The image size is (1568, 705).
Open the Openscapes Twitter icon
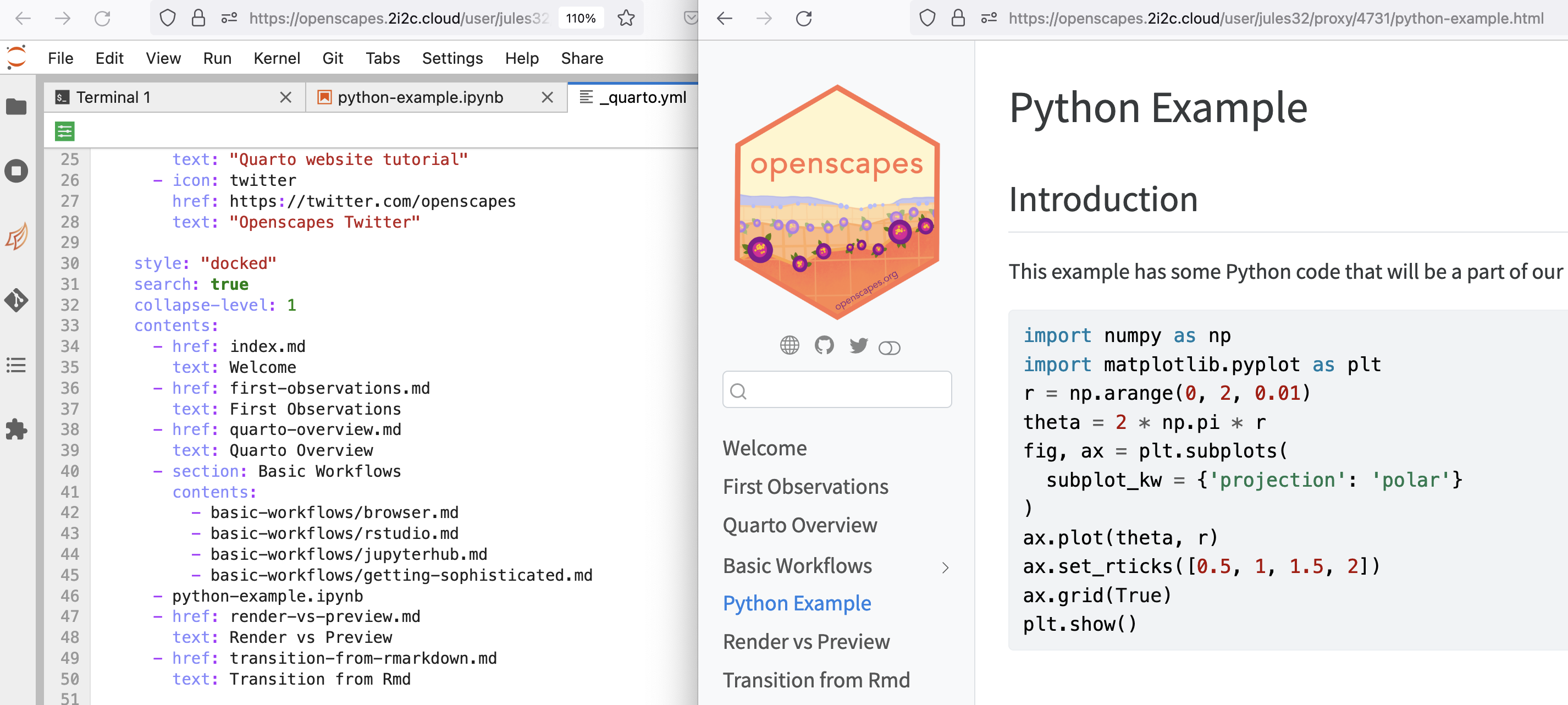[858, 346]
